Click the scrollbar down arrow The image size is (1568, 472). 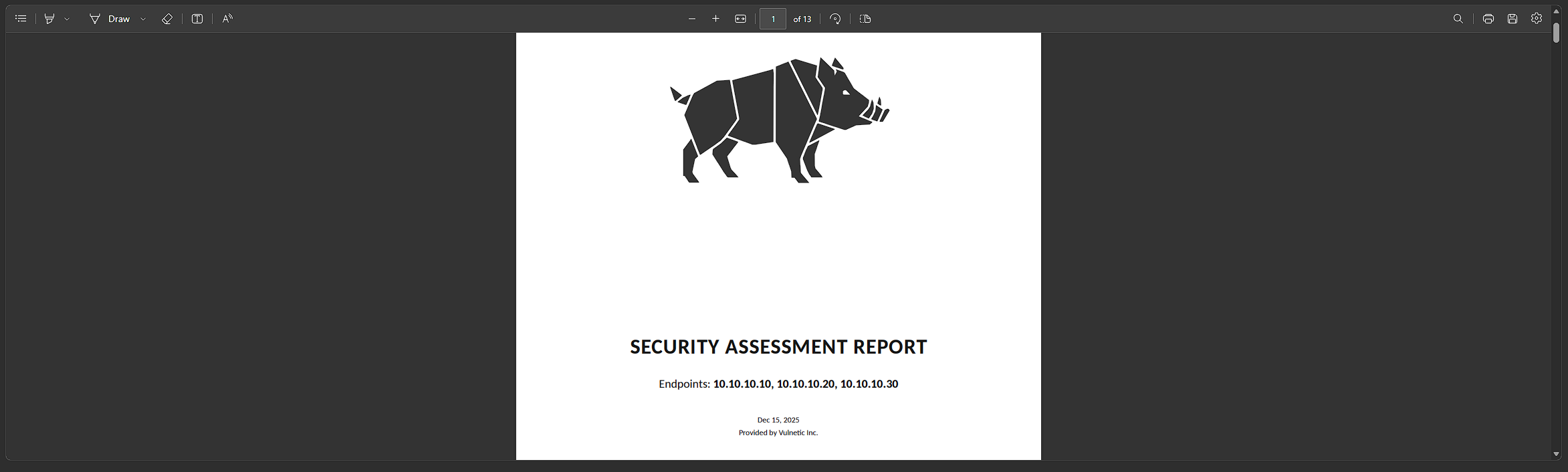point(1556,454)
